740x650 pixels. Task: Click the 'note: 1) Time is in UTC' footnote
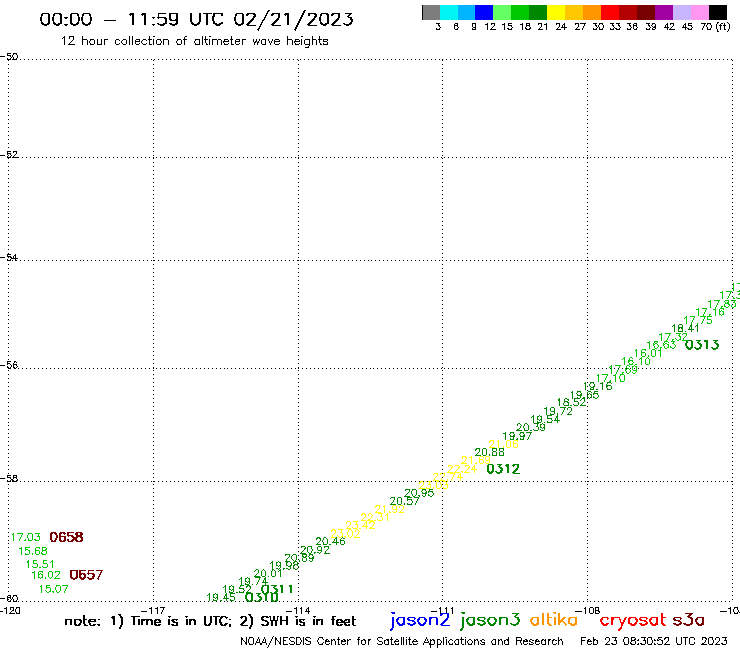147,621
